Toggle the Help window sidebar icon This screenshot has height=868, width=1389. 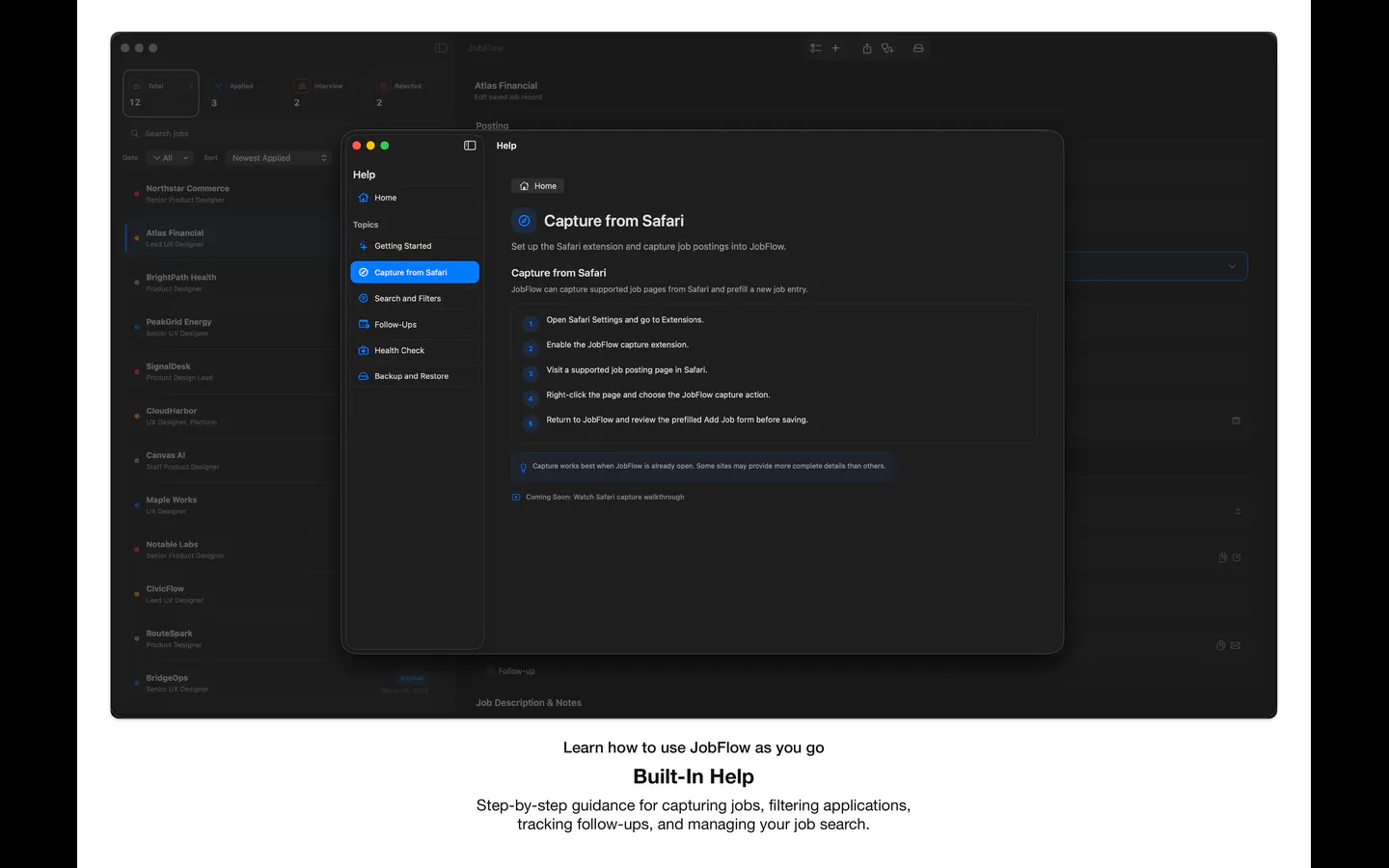click(470, 146)
